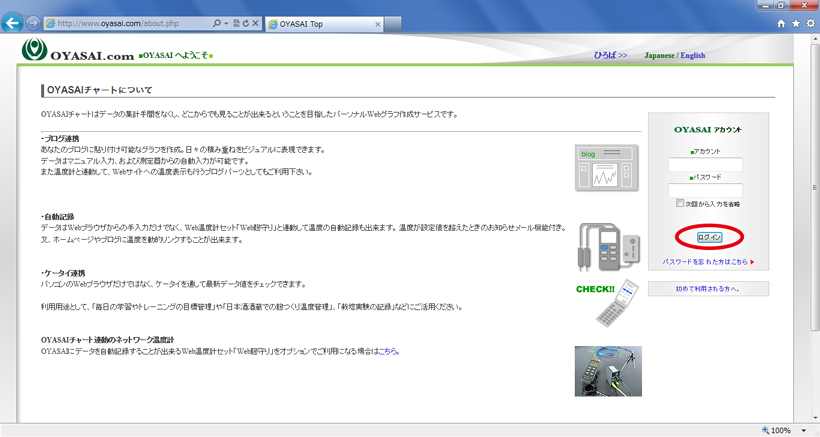Click the blog graph illustration
Viewport: 820px width, 437px height.
pyautogui.click(x=607, y=168)
